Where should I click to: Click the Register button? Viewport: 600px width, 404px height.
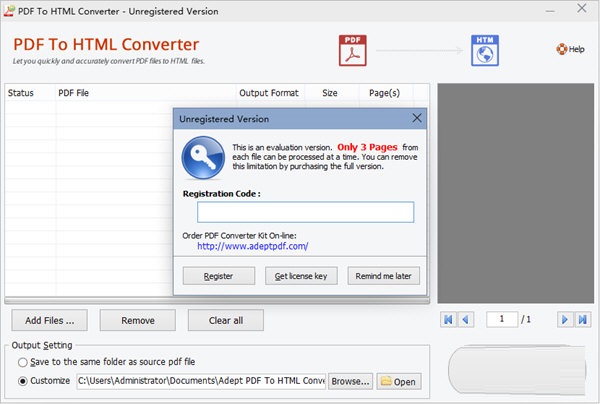click(218, 276)
